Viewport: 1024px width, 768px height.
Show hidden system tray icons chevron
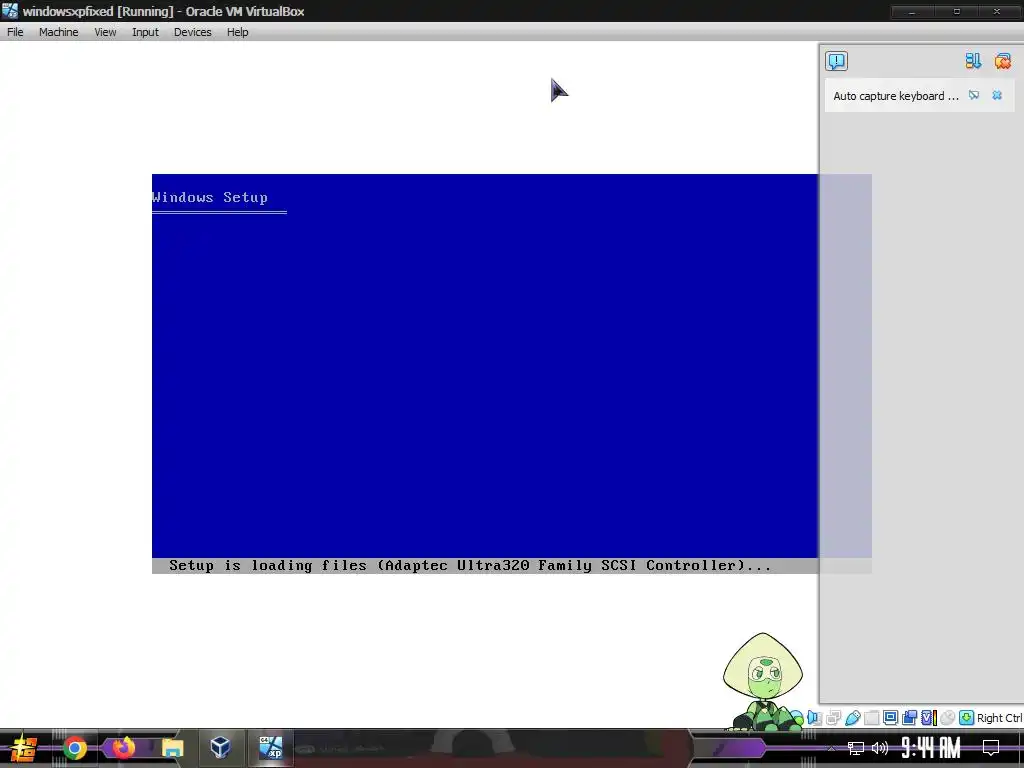click(831, 748)
